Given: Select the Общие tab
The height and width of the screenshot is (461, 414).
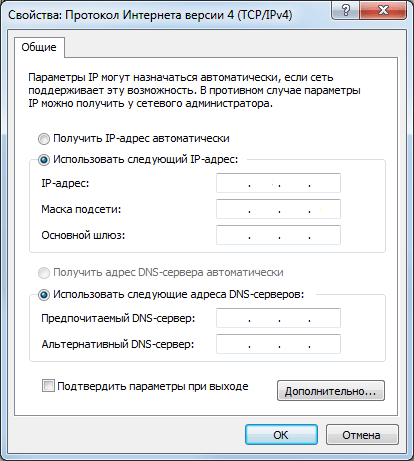Looking at the screenshot, I should pyautogui.click(x=39, y=47).
